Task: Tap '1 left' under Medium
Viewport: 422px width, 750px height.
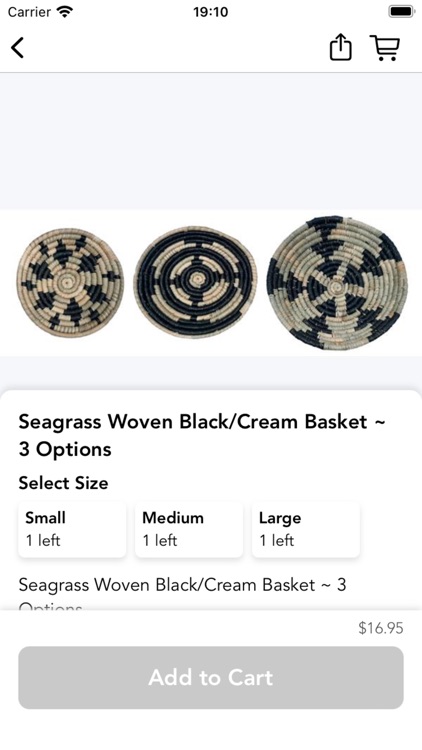Action: tap(160, 540)
